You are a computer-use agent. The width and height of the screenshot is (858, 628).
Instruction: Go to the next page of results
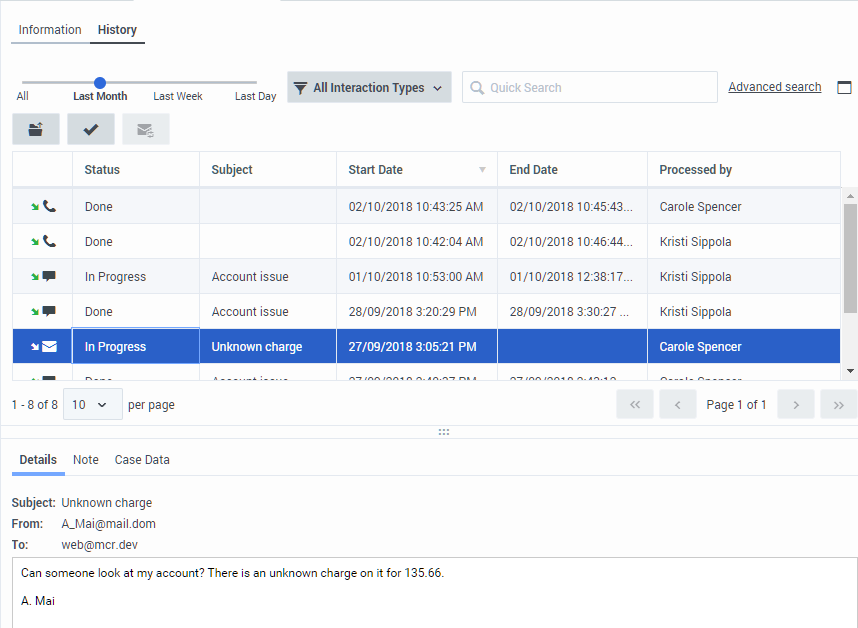click(796, 405)
